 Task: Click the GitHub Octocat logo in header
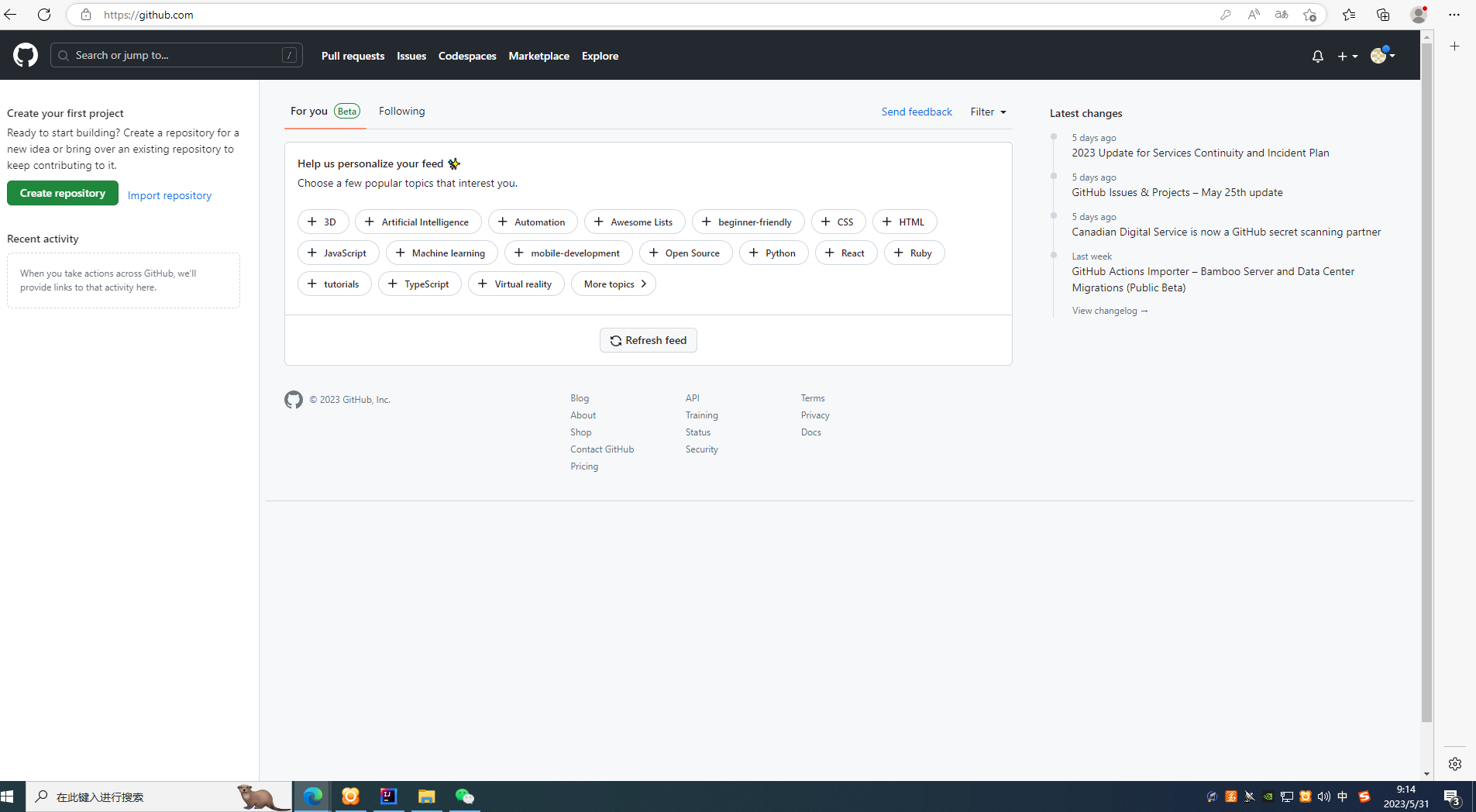point(26,55)
